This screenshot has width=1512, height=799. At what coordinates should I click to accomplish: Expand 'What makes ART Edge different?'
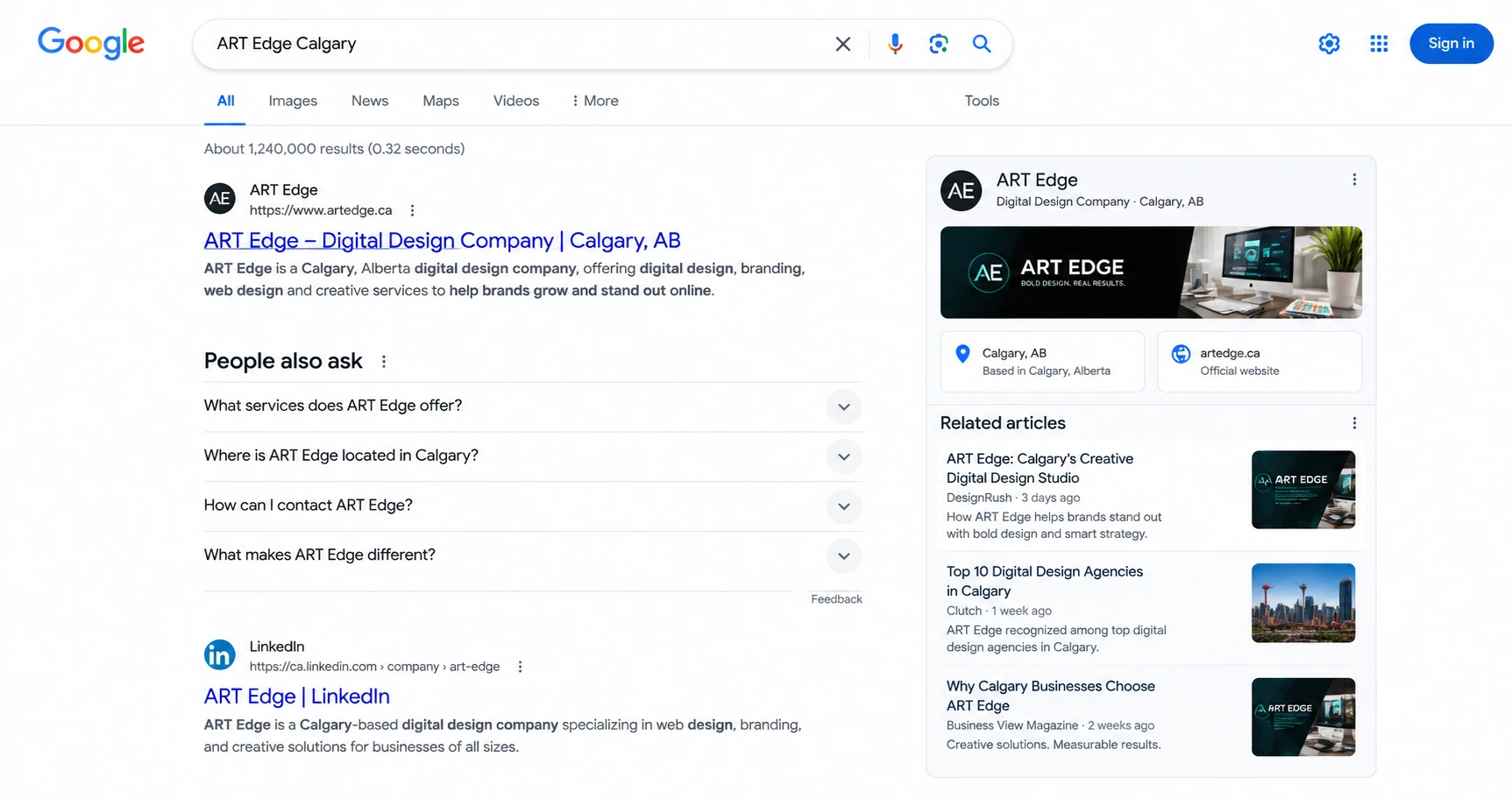point(533,555)
